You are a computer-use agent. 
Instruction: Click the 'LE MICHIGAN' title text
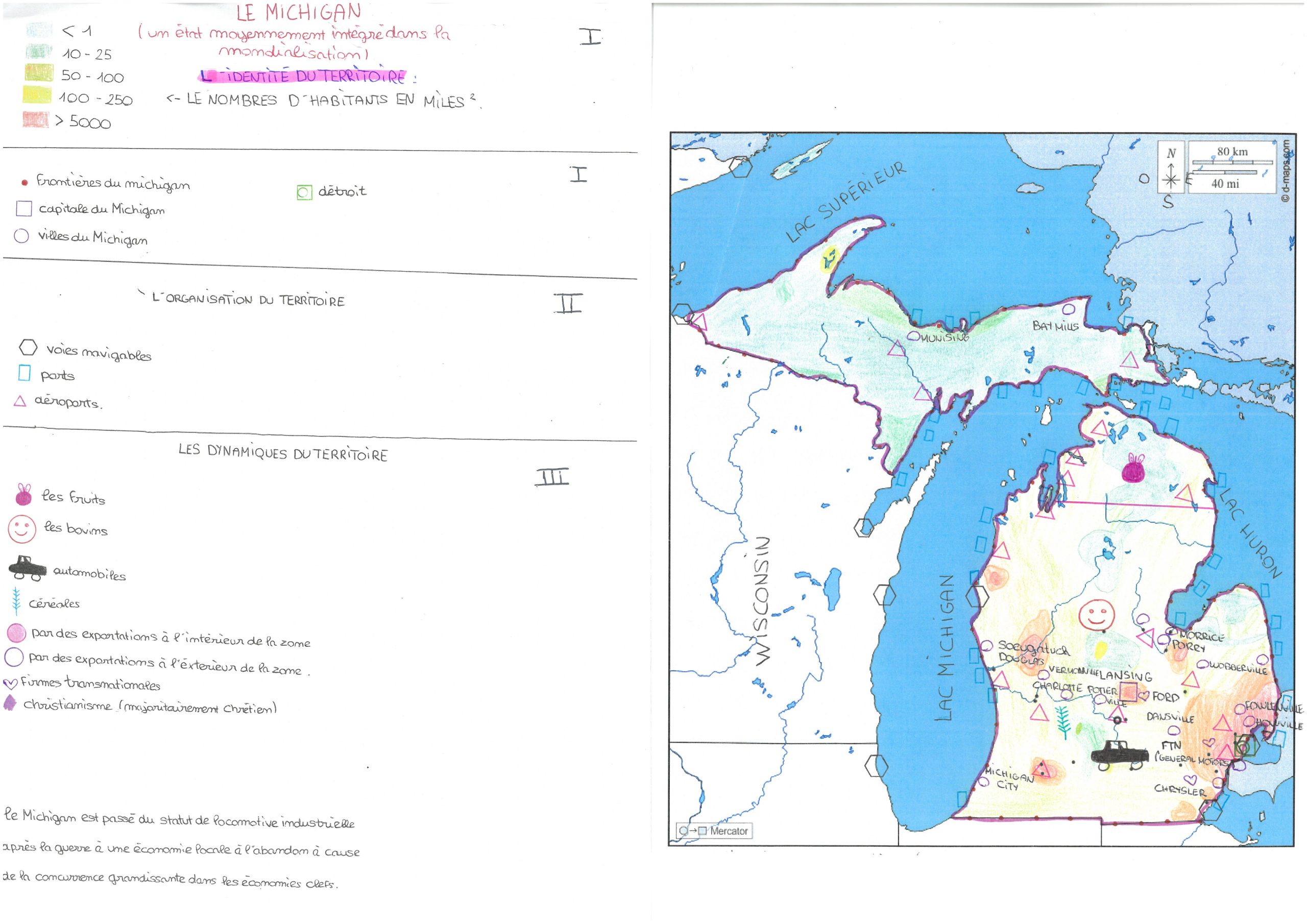299,12
